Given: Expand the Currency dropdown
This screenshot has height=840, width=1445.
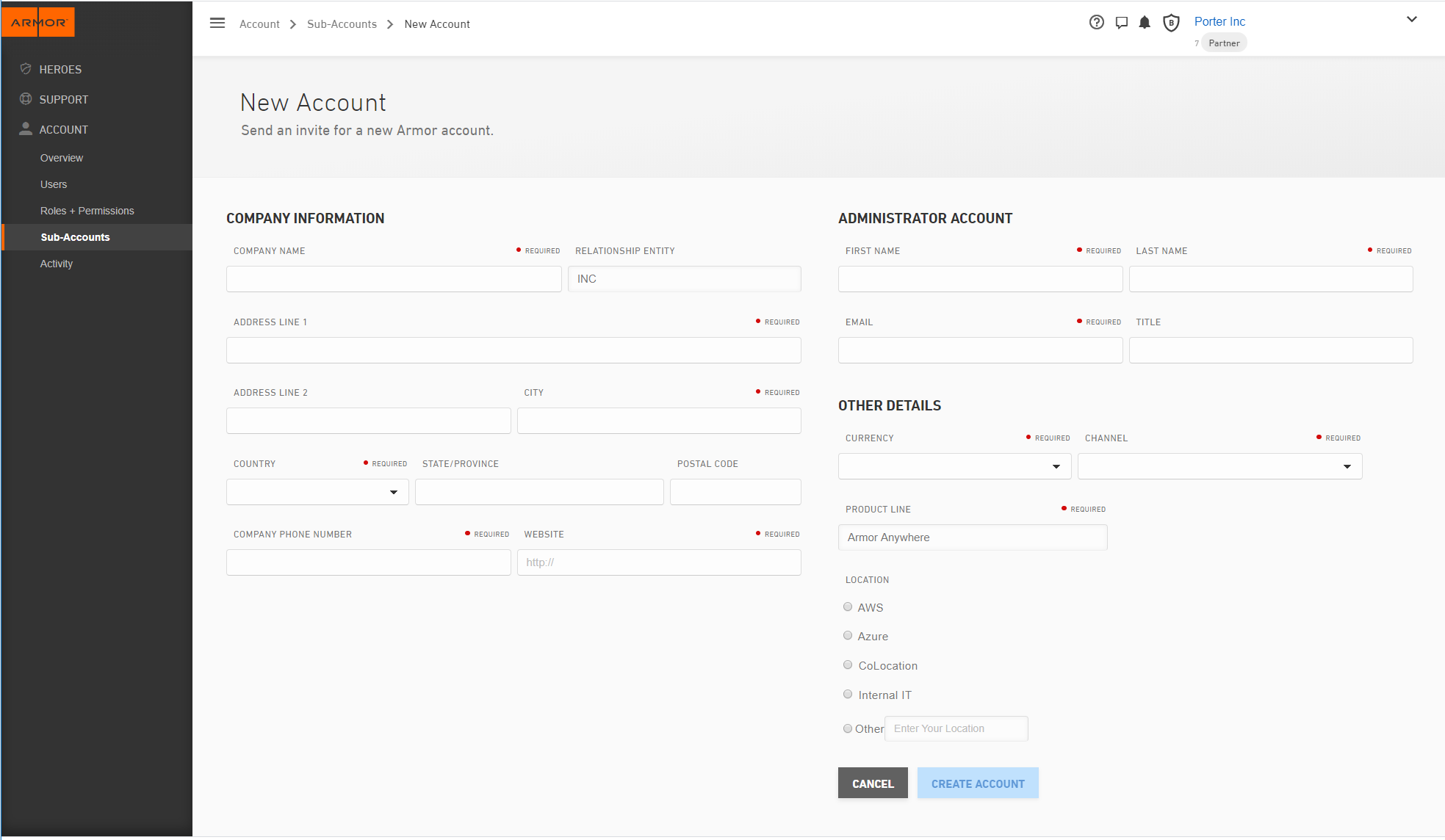Looking at the screenshot, I should tap(954, 466).
